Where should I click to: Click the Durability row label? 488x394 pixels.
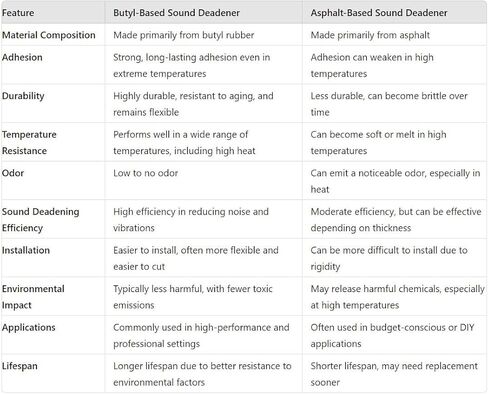pos(23,96)
